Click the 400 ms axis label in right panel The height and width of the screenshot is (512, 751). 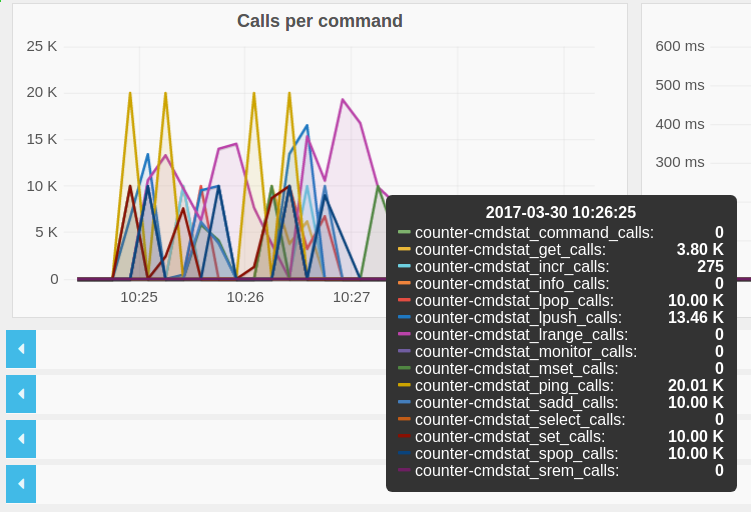point(680,124)
